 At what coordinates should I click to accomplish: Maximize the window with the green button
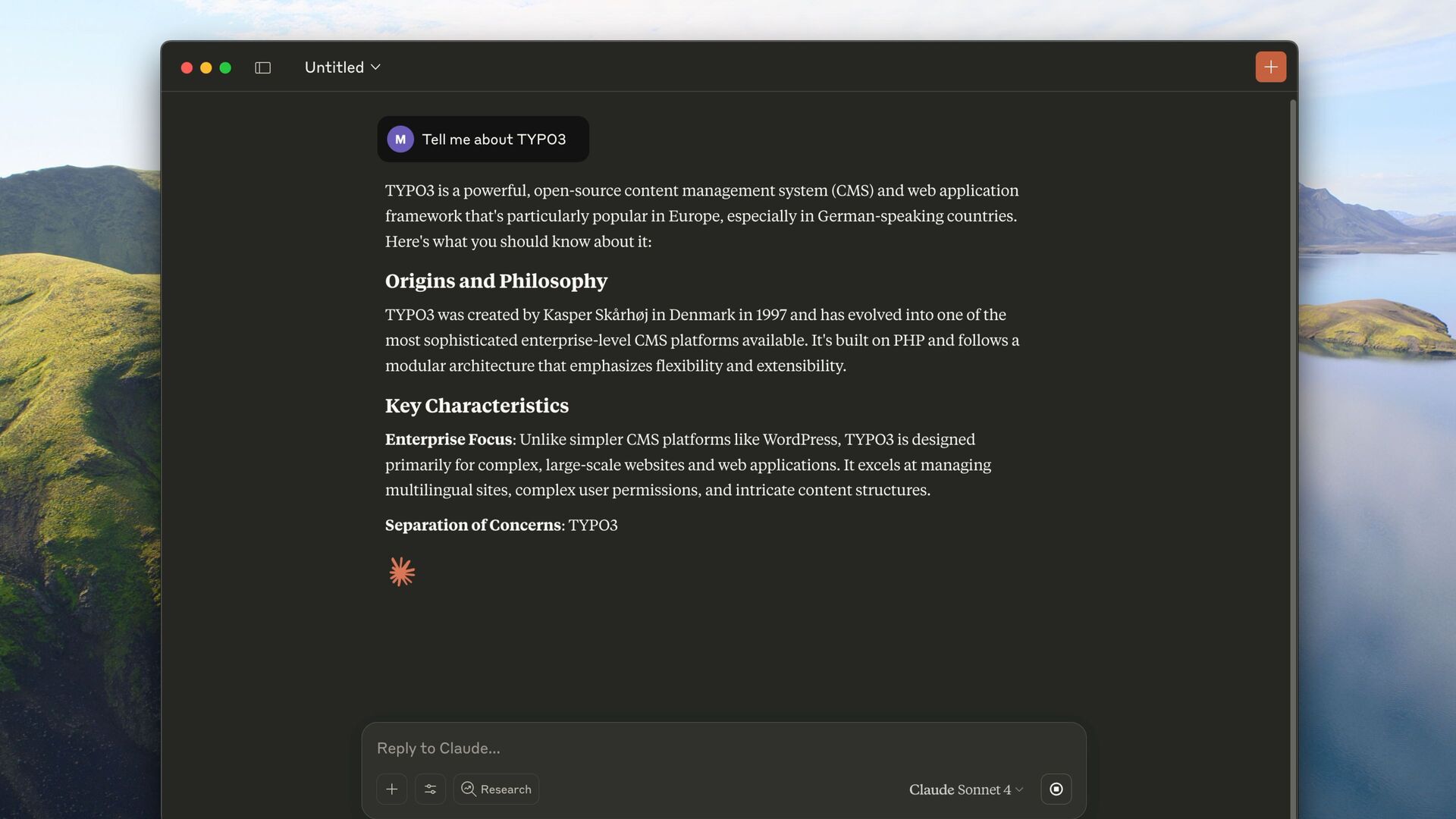(225, 67)
